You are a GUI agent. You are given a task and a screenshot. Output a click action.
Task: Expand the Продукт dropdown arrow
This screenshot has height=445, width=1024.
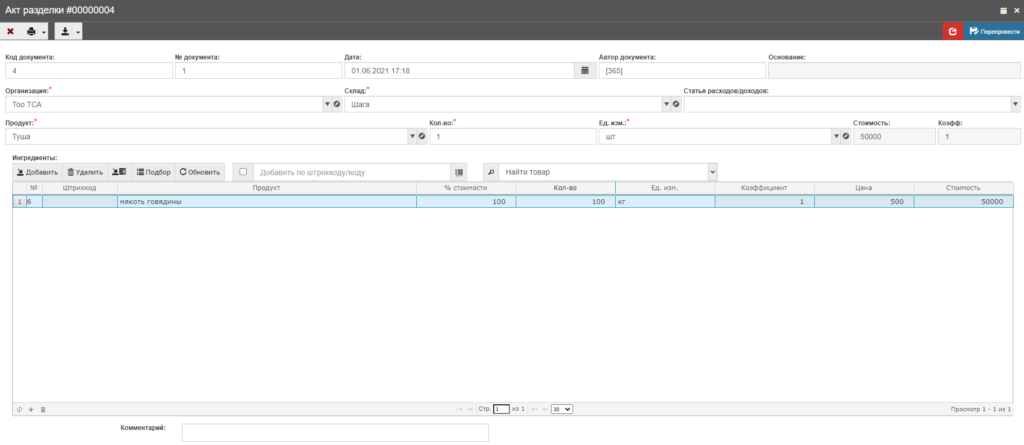(411, 137)
